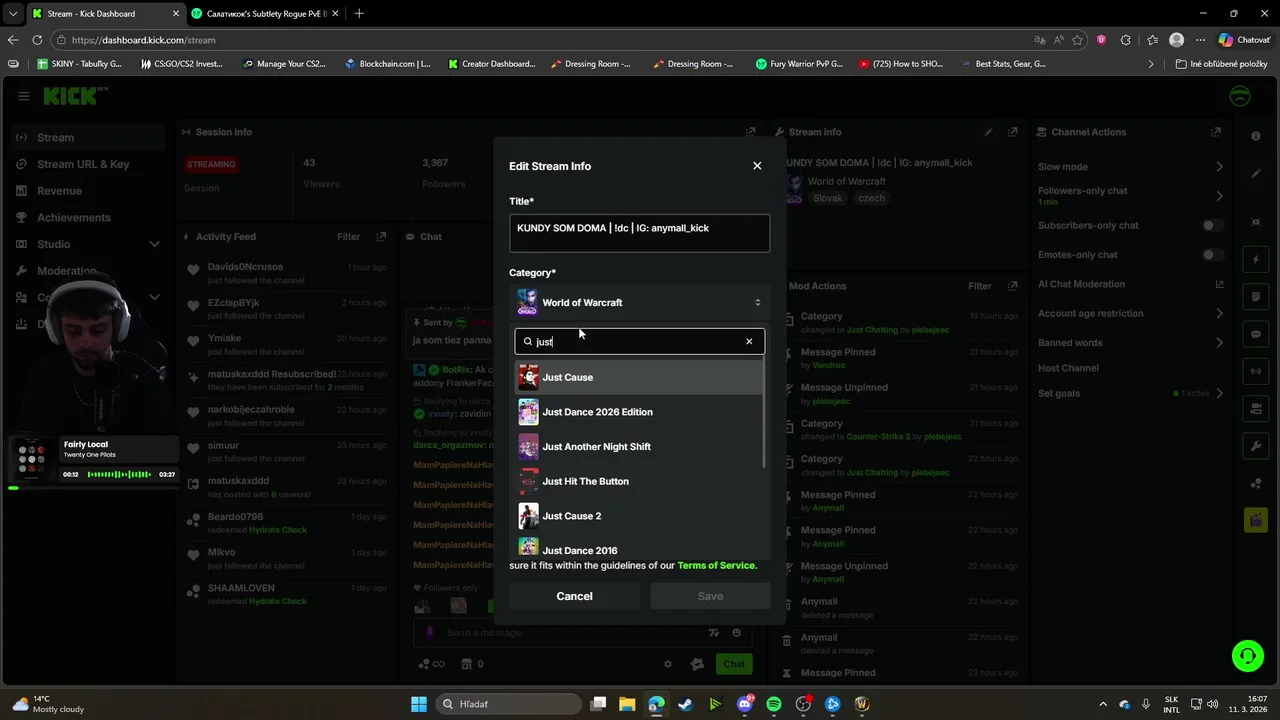Pop out the Stream info panel

click(x=1012, y=132)
